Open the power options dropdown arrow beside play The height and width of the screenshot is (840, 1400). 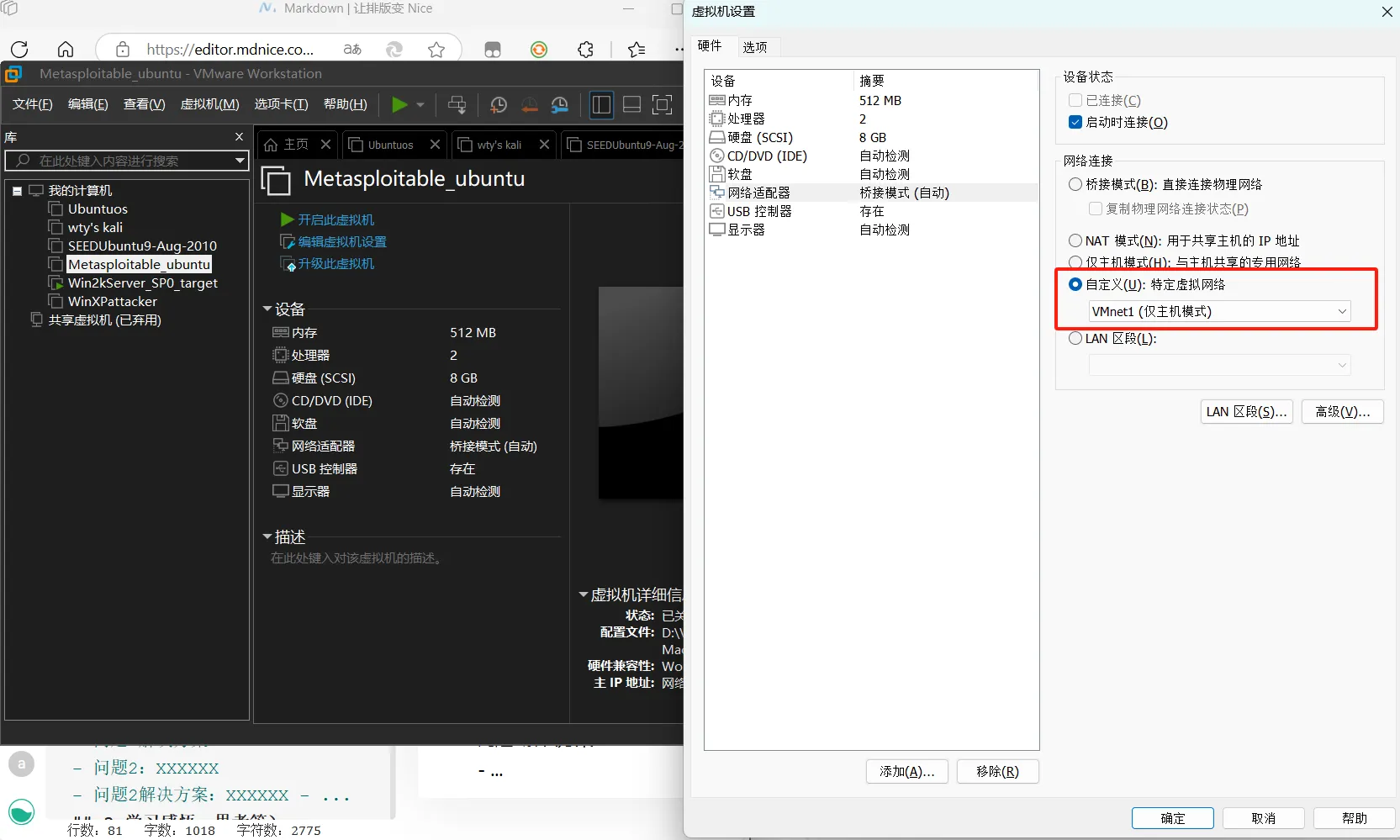(420, 105)
